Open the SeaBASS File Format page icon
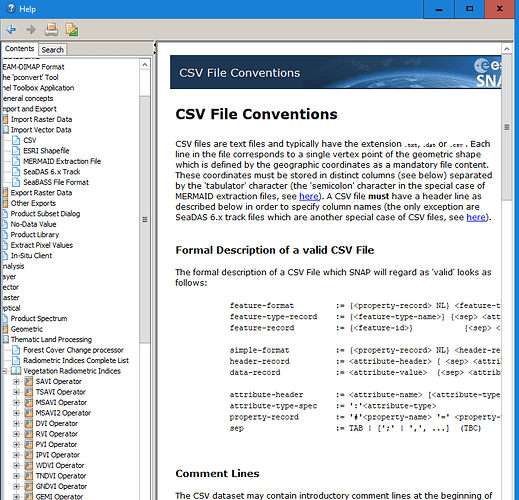The image size is (519, 500). pyautogui.click(x=16, y=182)
